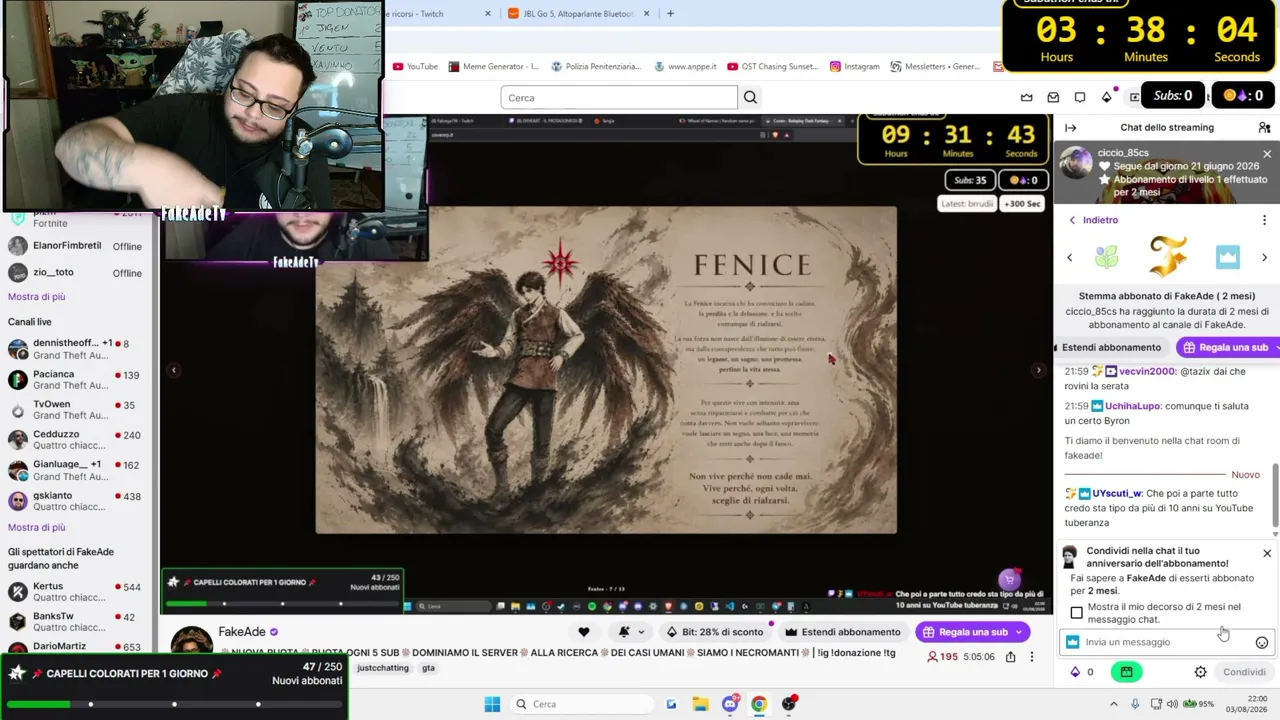Show the previous badge with left chevron

pos(1069,258)
